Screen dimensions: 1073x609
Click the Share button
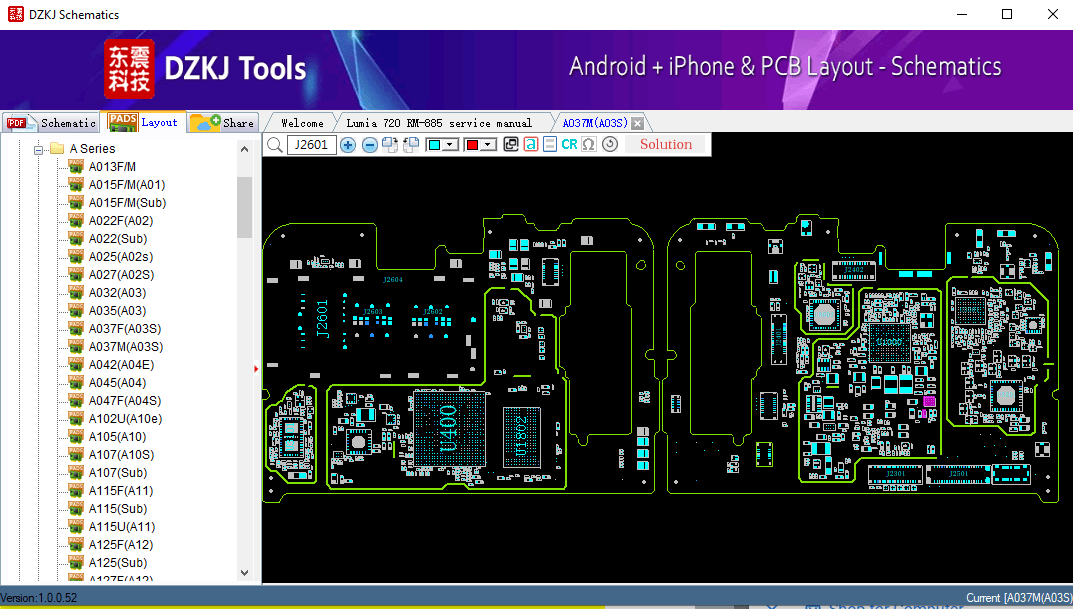pos(222,122)
